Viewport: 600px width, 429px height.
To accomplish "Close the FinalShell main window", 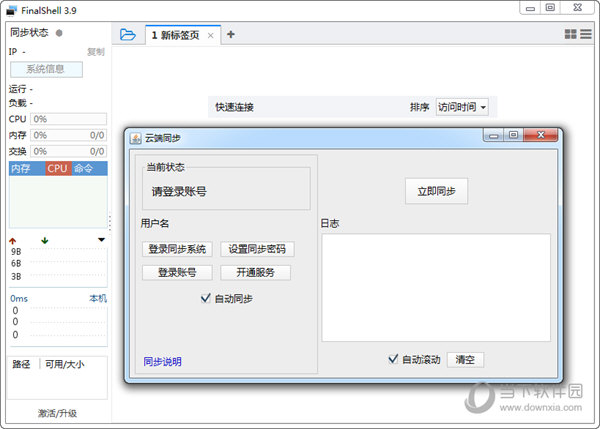I will [578, 8].
